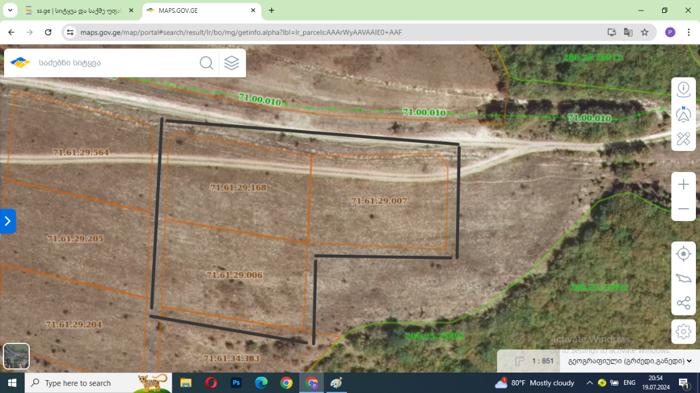The image size is (700, 393).
Task: Click parcel label 71.61.29.006
Action: pos(234,275)
